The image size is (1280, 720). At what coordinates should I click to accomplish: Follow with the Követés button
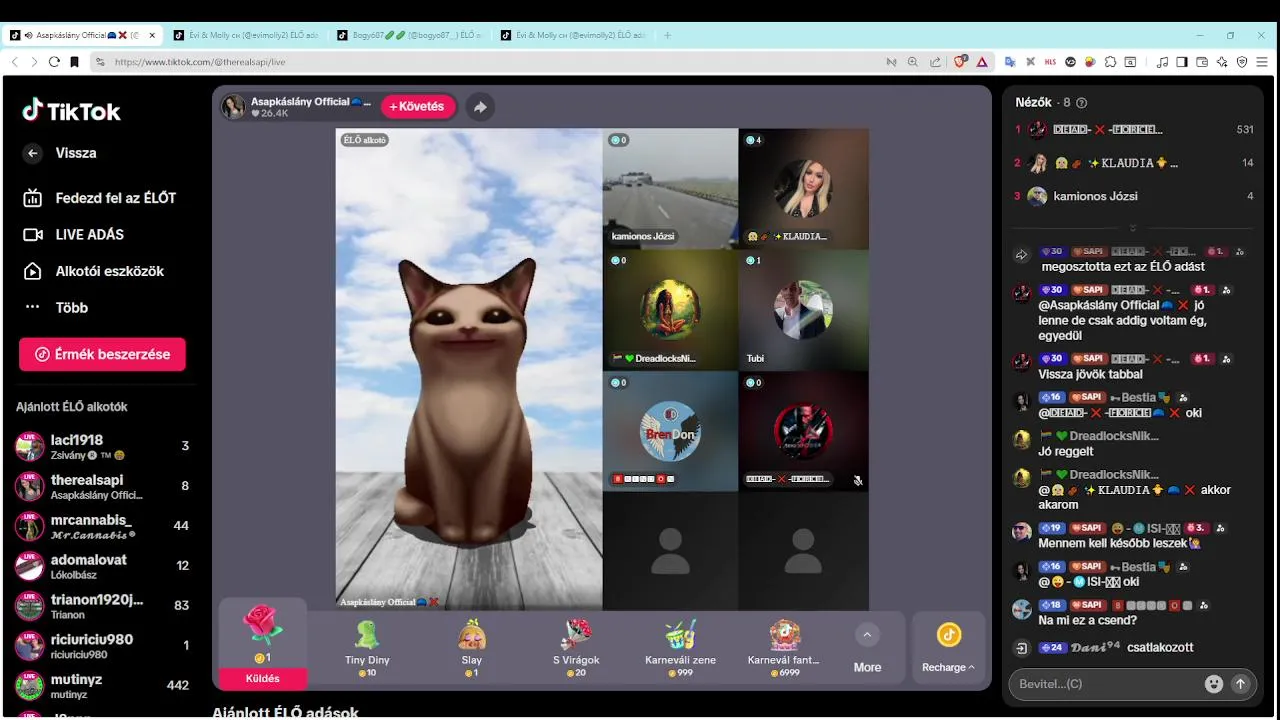tap(417, 107)
